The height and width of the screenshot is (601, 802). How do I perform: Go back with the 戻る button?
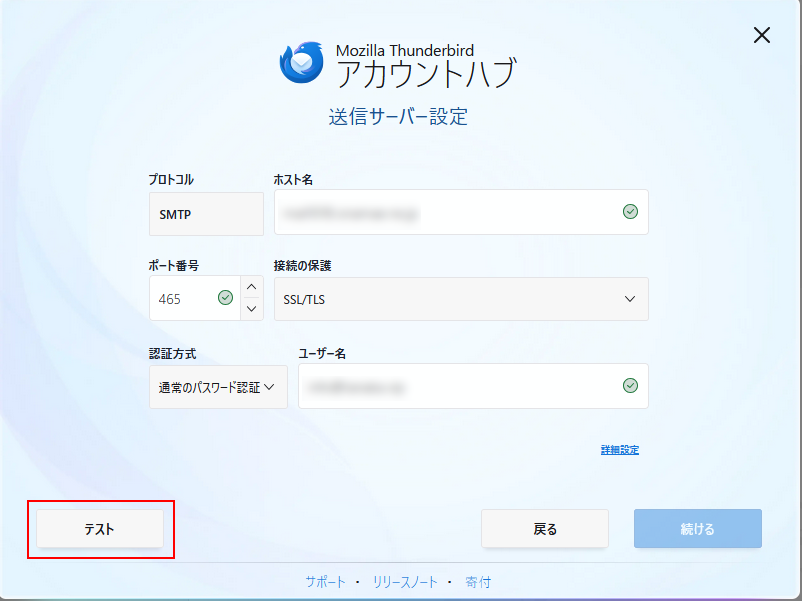[x=545, y=528]
